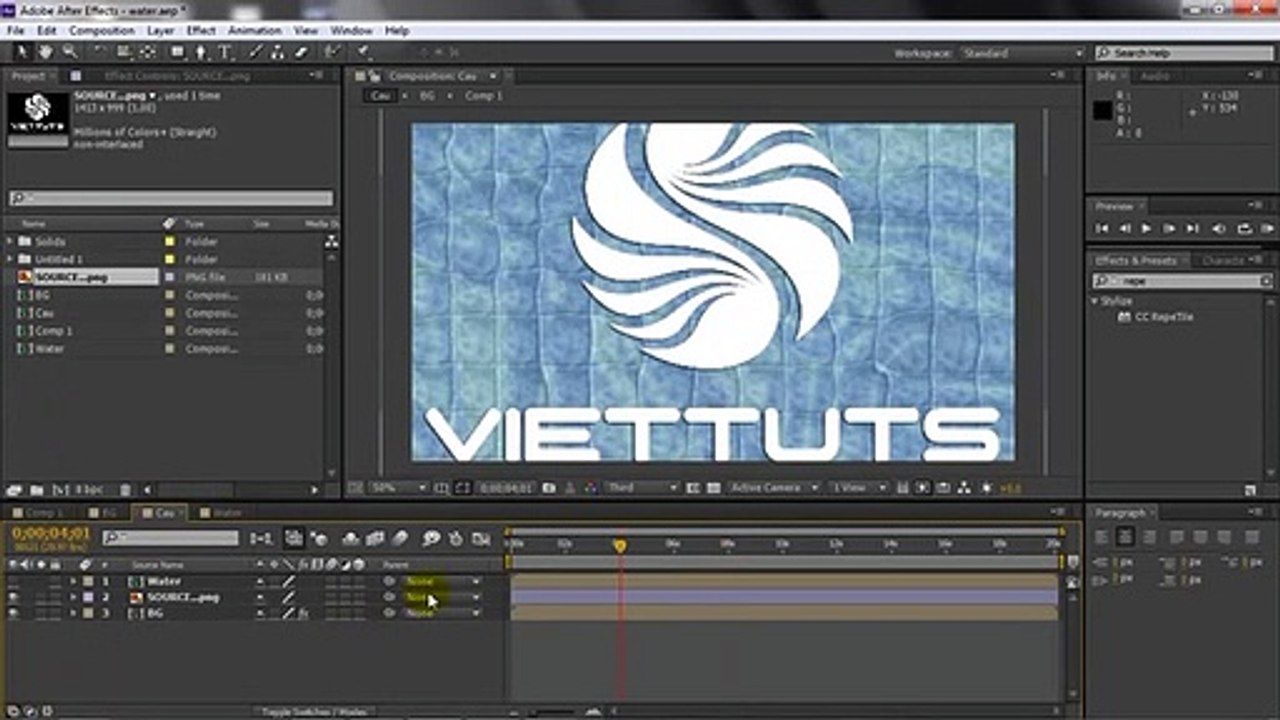Viewport: 1280px width, 720px height.
Task: Click the new folder icon in Project panel
Action: point(37,490)
